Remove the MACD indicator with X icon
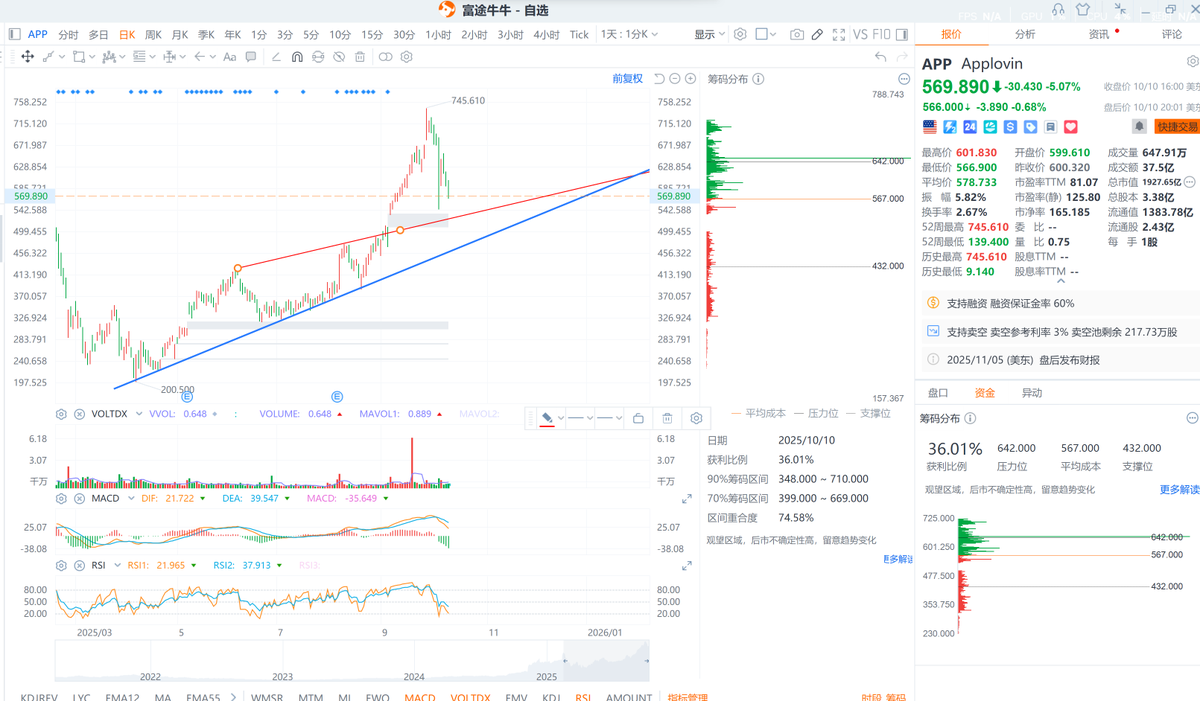This screenshot has height=701, width=1200. (79, 498)
